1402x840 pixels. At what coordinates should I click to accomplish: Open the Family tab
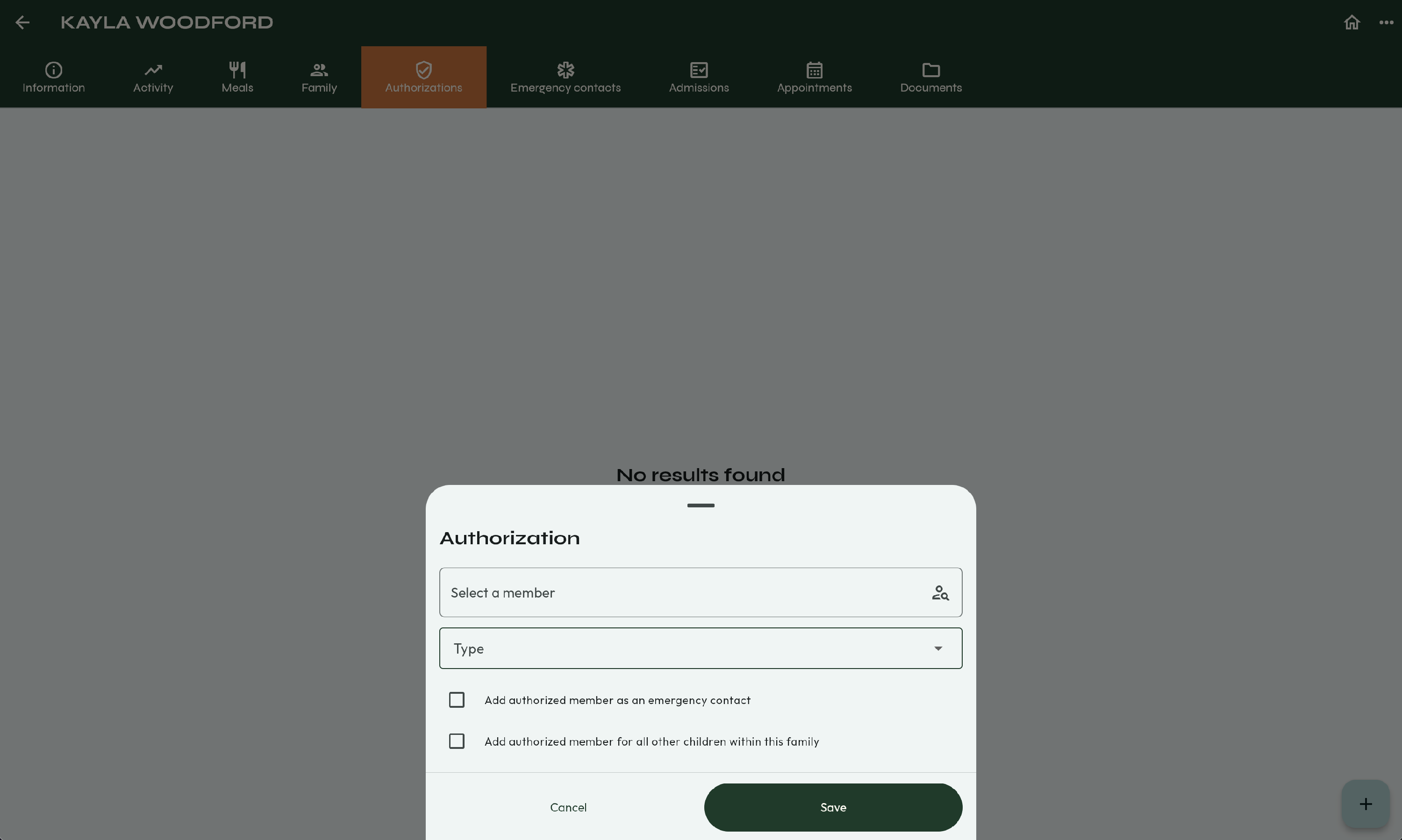(x=319, y=77)
